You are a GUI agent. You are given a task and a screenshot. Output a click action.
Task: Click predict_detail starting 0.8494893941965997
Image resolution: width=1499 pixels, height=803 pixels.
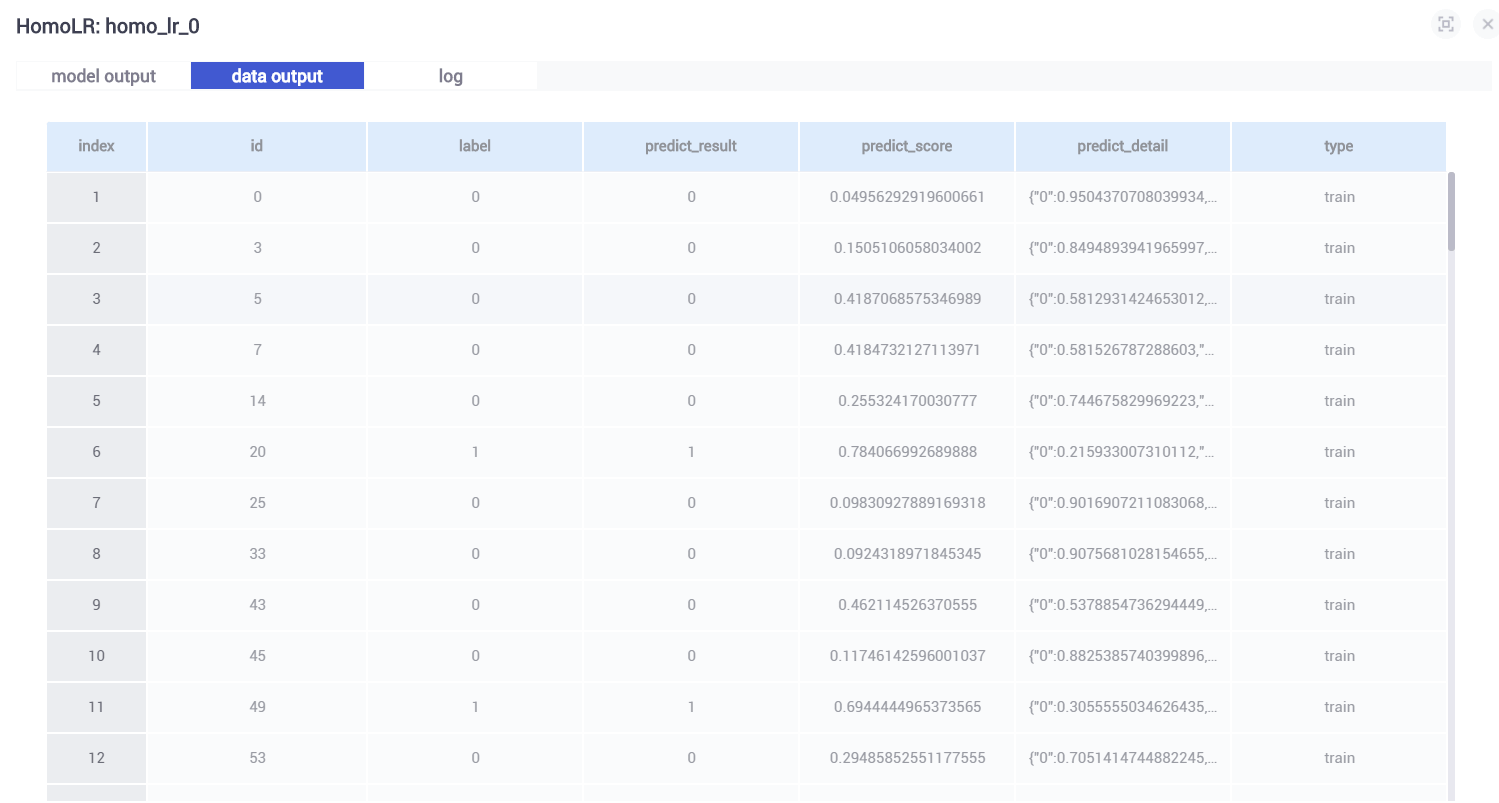pyautogui.click(x=1123, y=248)
